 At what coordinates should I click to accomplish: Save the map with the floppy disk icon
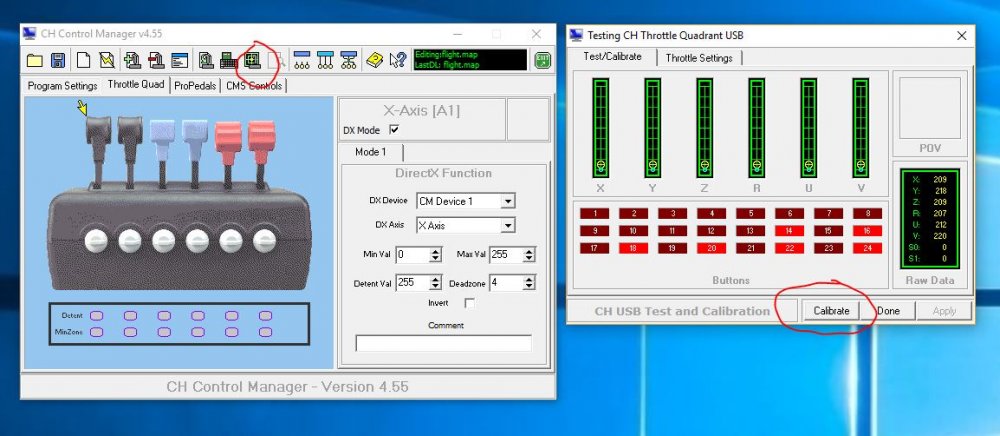click(57, 61)
